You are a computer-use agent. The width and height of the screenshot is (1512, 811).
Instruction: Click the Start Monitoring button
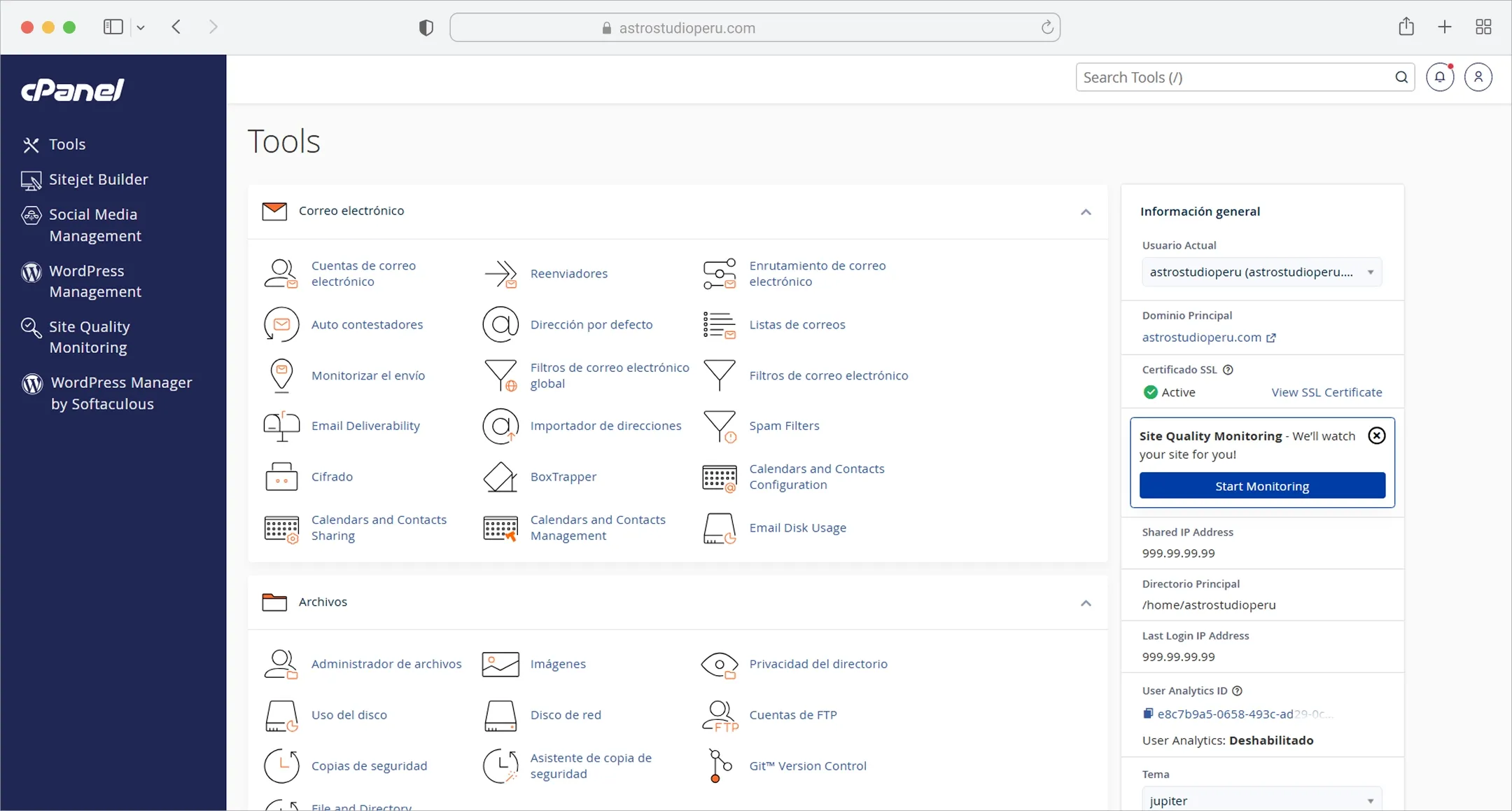[x=1262, y=486]
